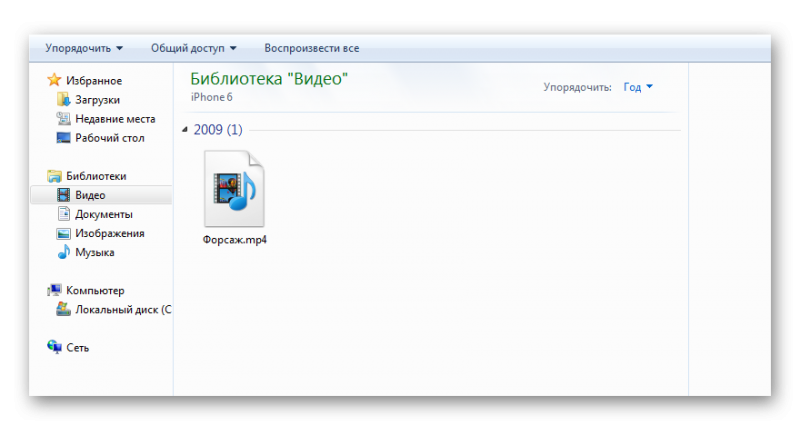Open the Упорядочить toolbar dropdown menu
The image size is (800, 425).
click(x=84, y=48)
